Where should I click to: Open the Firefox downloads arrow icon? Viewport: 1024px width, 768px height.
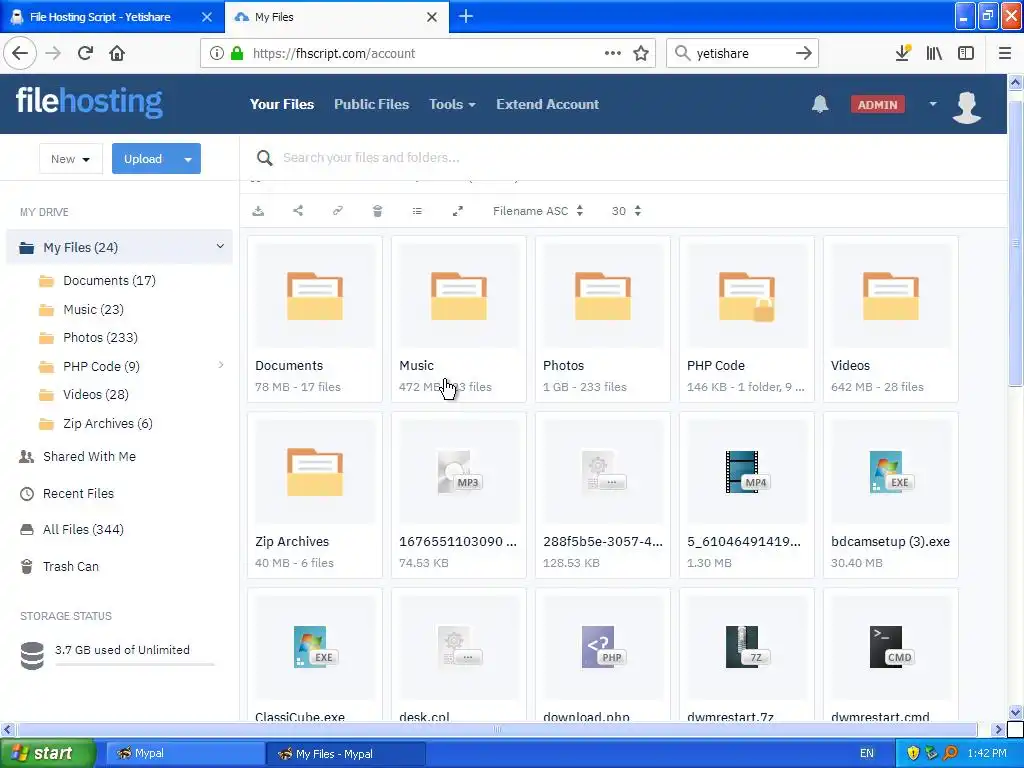[x=903, y=53]
